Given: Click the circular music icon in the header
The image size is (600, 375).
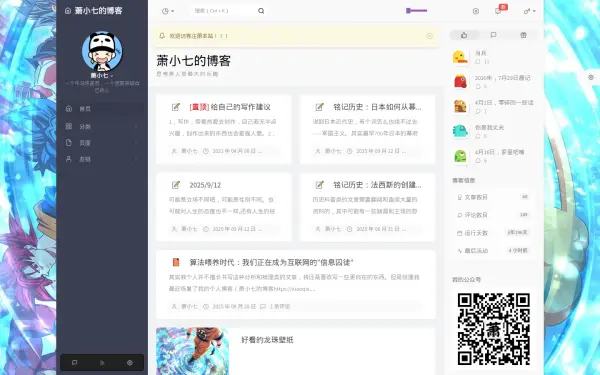Looking at the screenshot, I should click(x=476, y=11).
